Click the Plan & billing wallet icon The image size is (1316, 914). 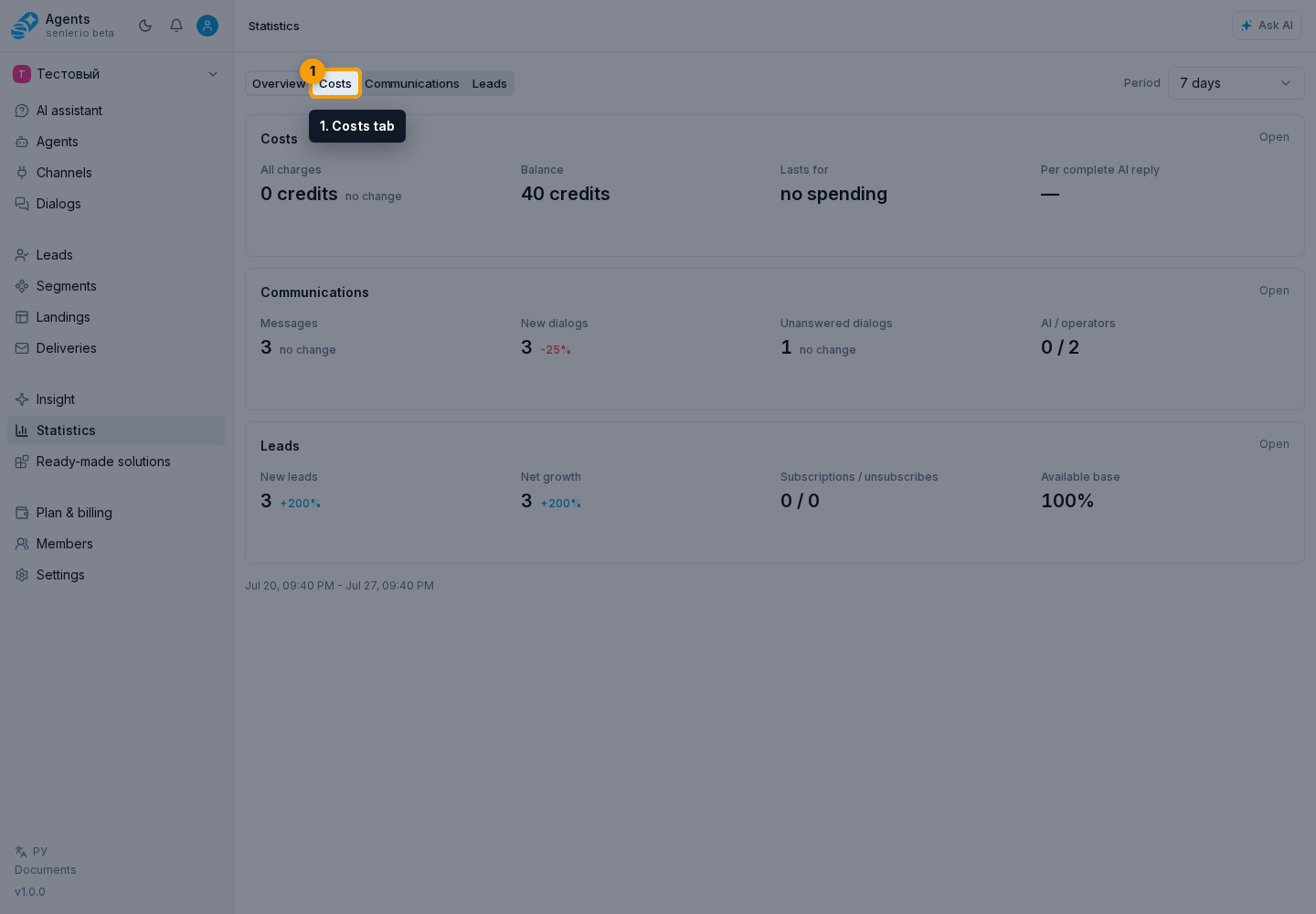tap(22, 513)
